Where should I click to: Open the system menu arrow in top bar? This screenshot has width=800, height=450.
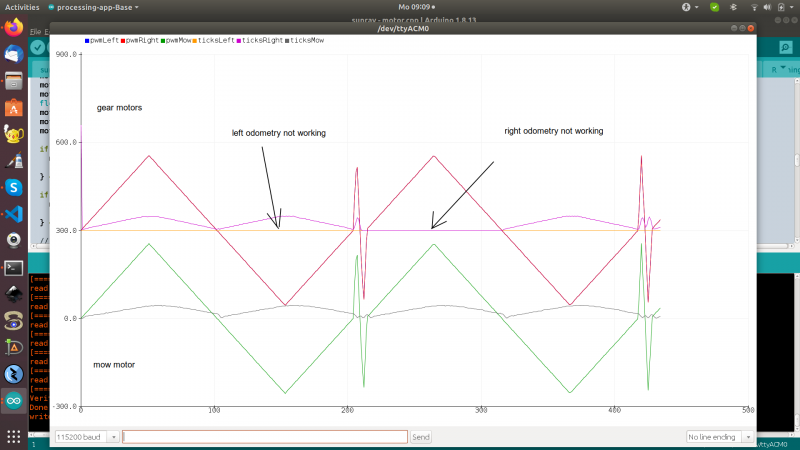click(792, 7)
